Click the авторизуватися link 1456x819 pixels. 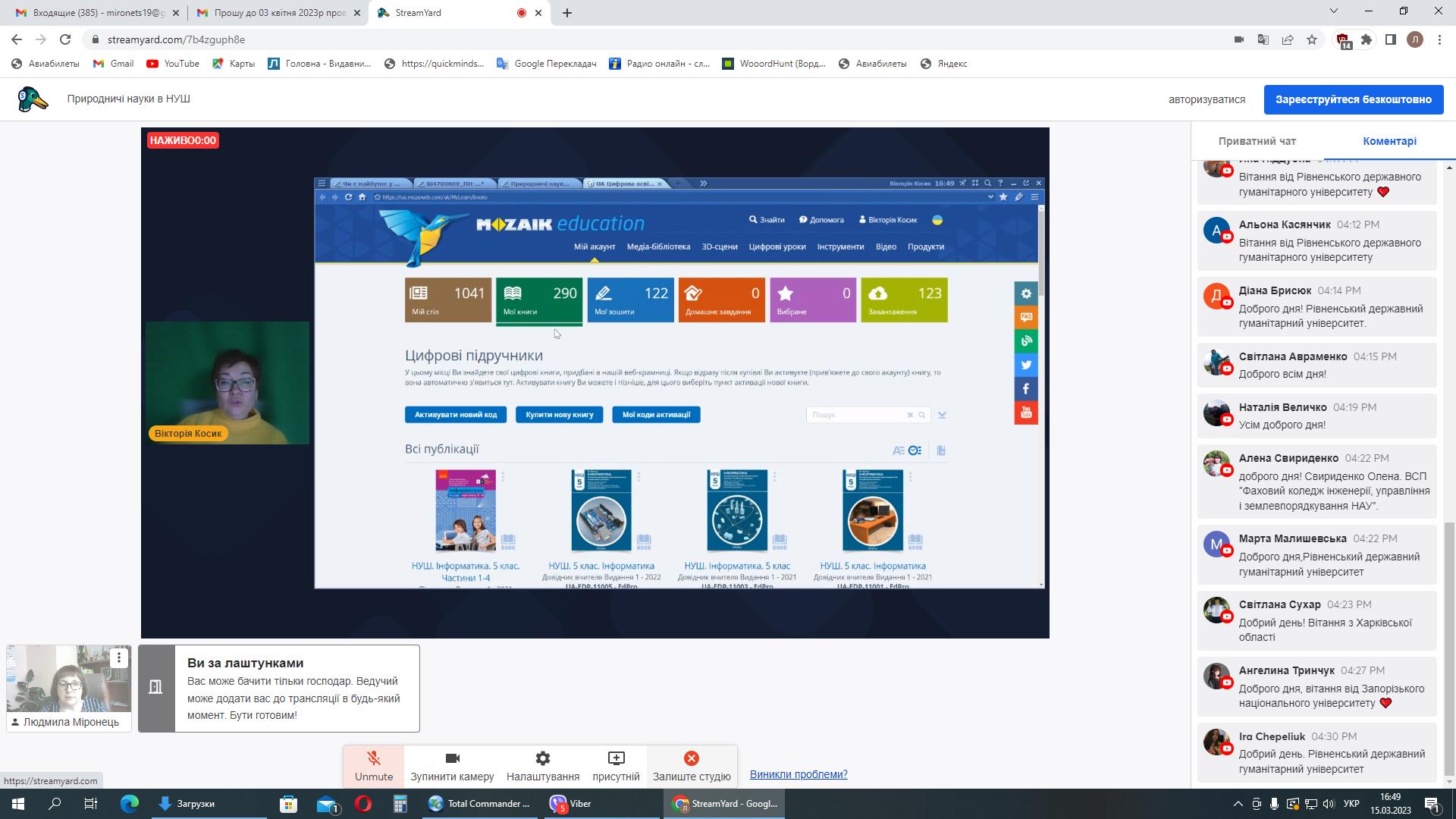click(x=1207, y=99)
